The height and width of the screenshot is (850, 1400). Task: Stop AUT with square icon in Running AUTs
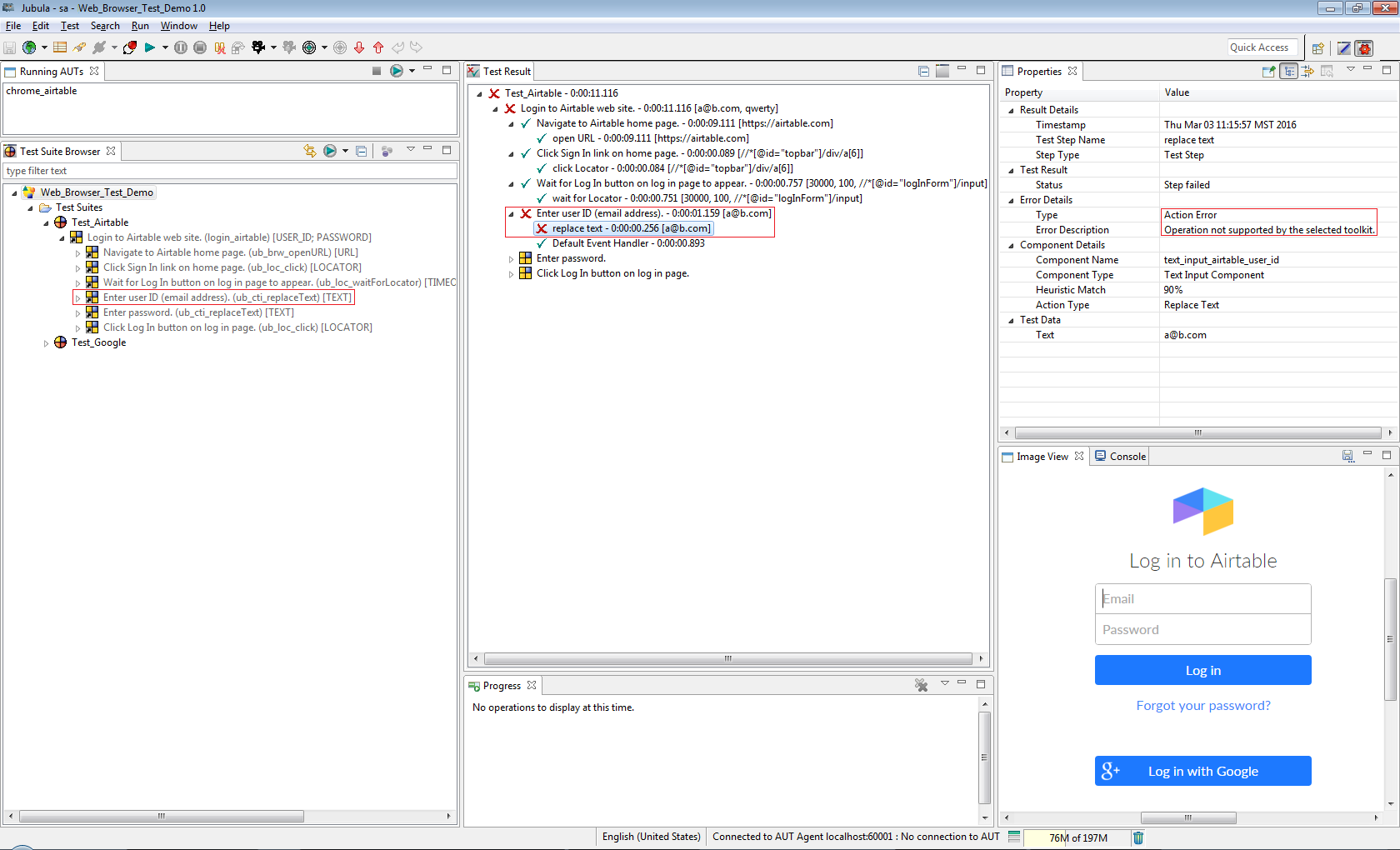[x=377, y=71]
